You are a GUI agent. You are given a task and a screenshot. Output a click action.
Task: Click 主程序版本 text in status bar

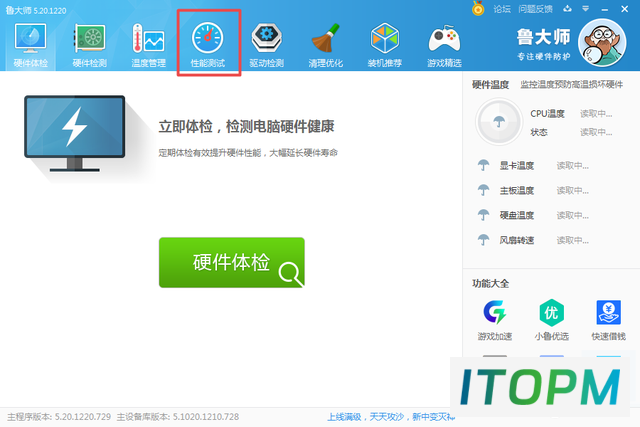59,417
